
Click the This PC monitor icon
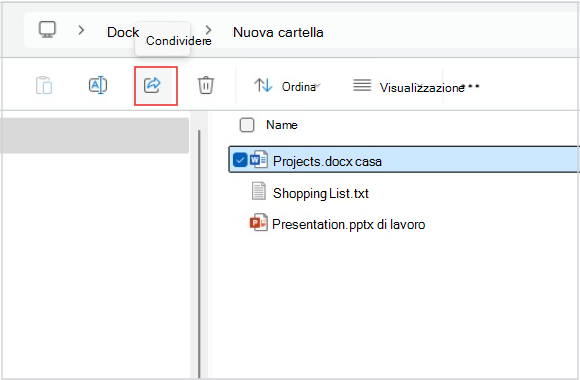point(48,30)
